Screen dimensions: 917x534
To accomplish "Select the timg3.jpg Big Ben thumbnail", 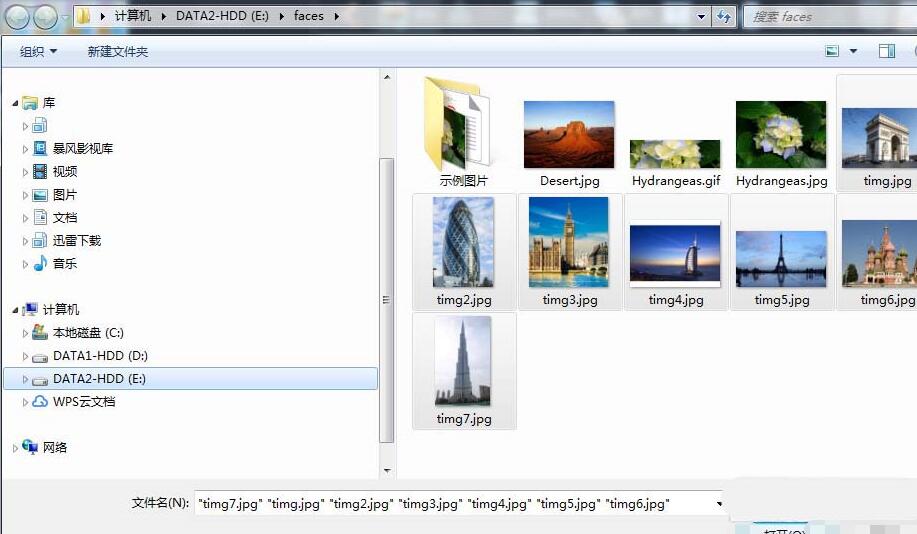I will [x=568, y=242].
